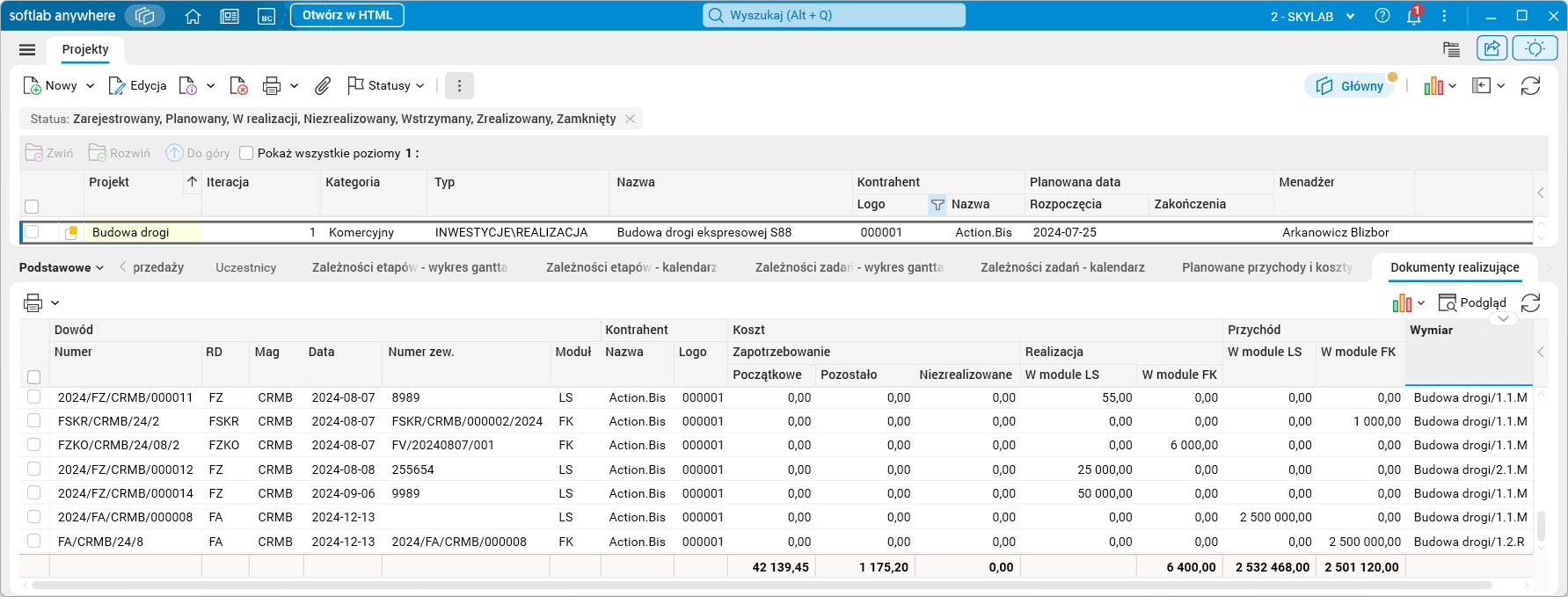Open the notifications bell

[1413, 16]
